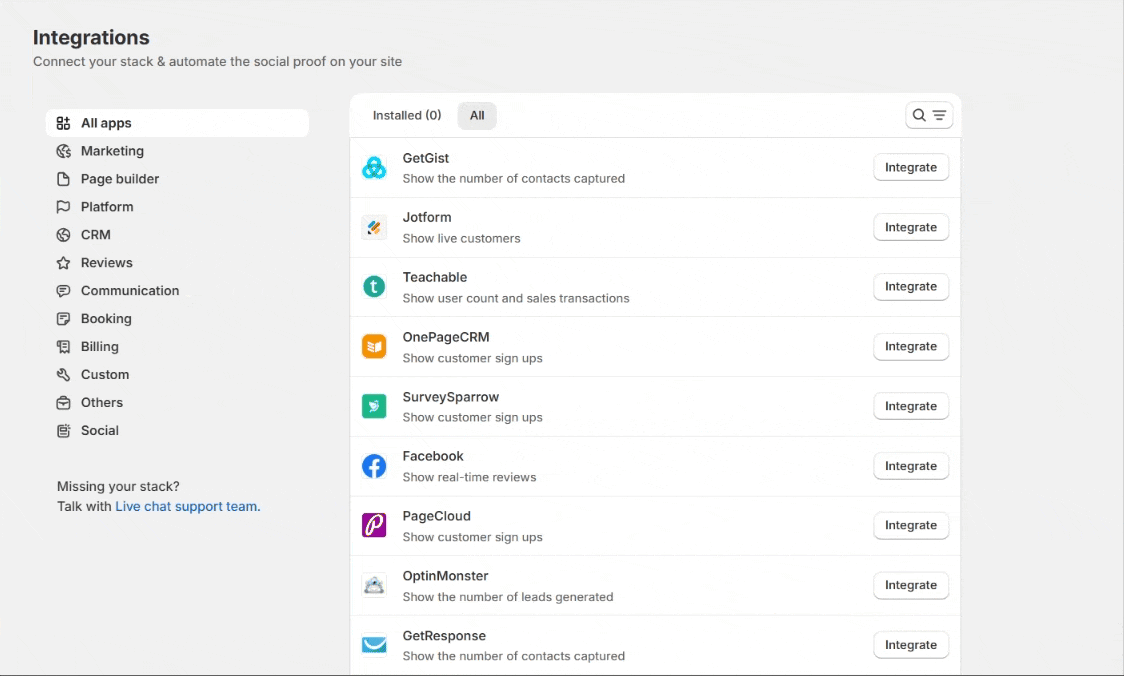Open the Live chat support team link
The image size is (1124, 676).
188,506
